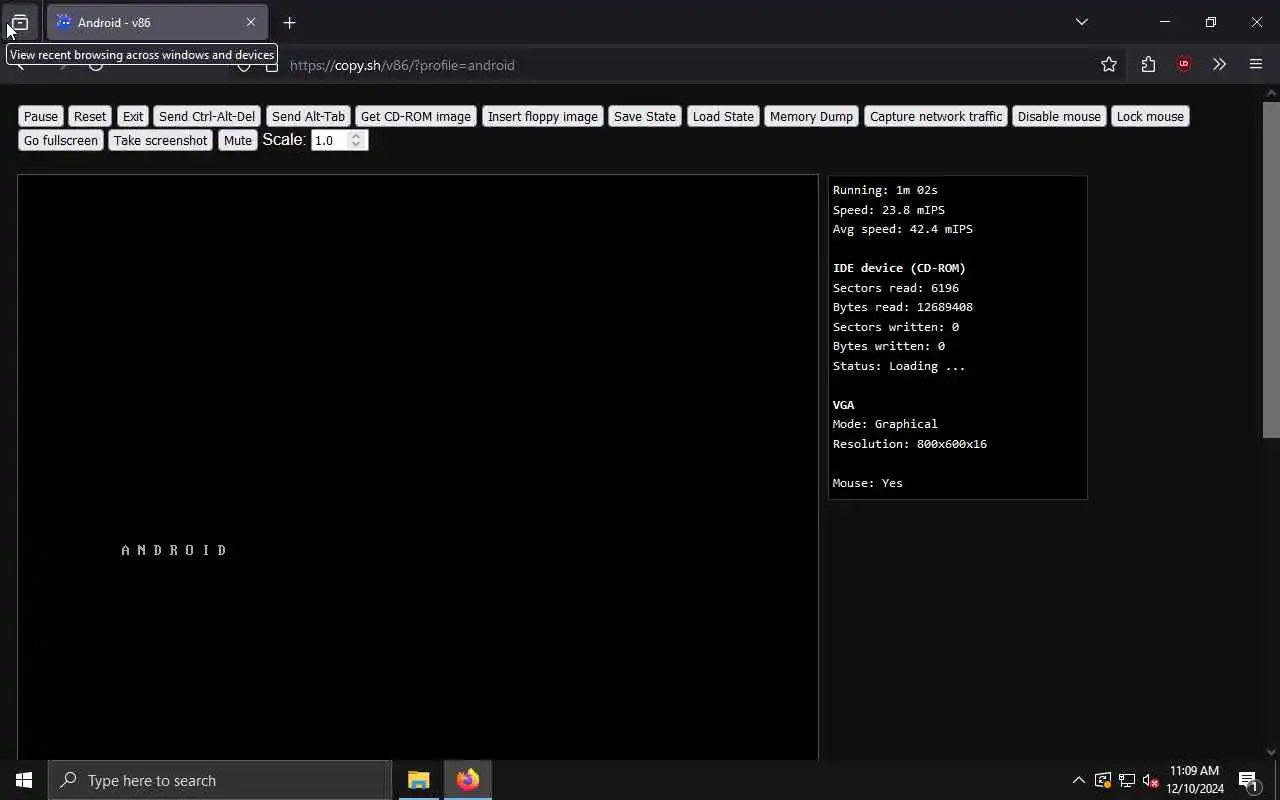The width and height of the screenshot is (1280, 800).
Task: Click Get CD-ROM image
Action: (416, 116)
